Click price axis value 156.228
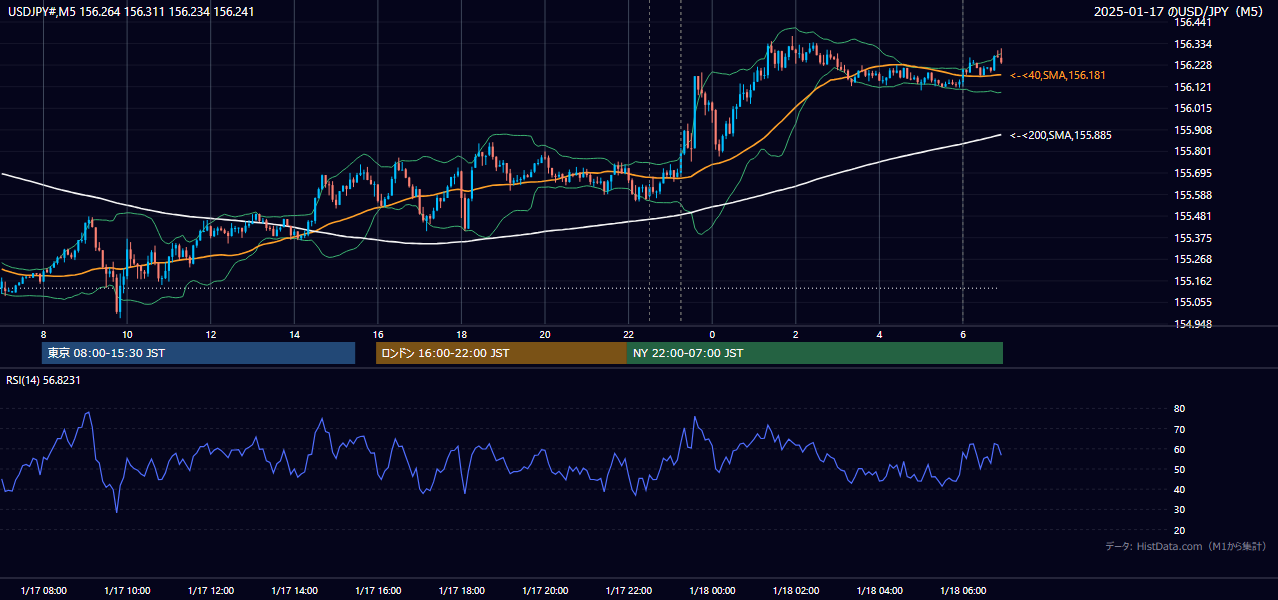The image size is (1278, 600). click(1193, 65)
